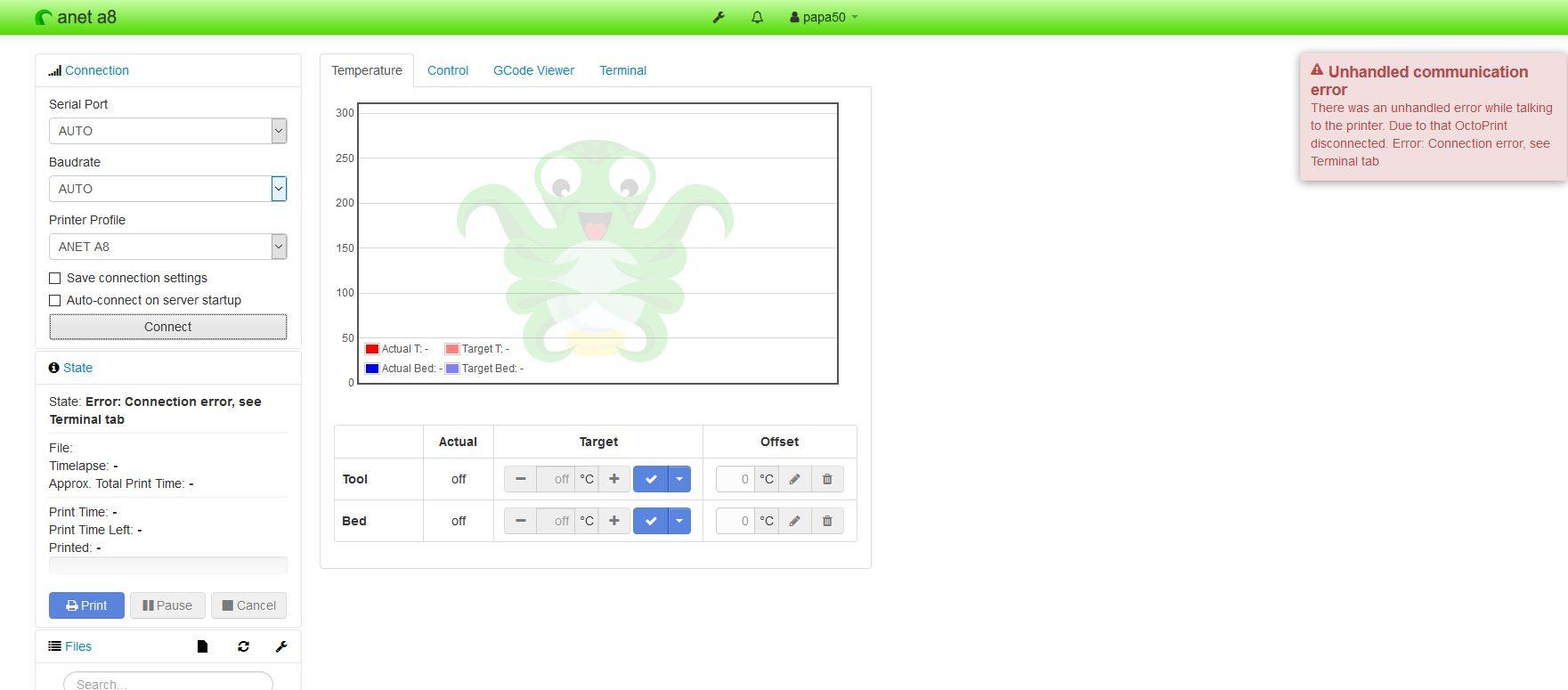Open the Serial Port dropdown
The height and width of the screenshot is (690, 1568).
point(167,131)
